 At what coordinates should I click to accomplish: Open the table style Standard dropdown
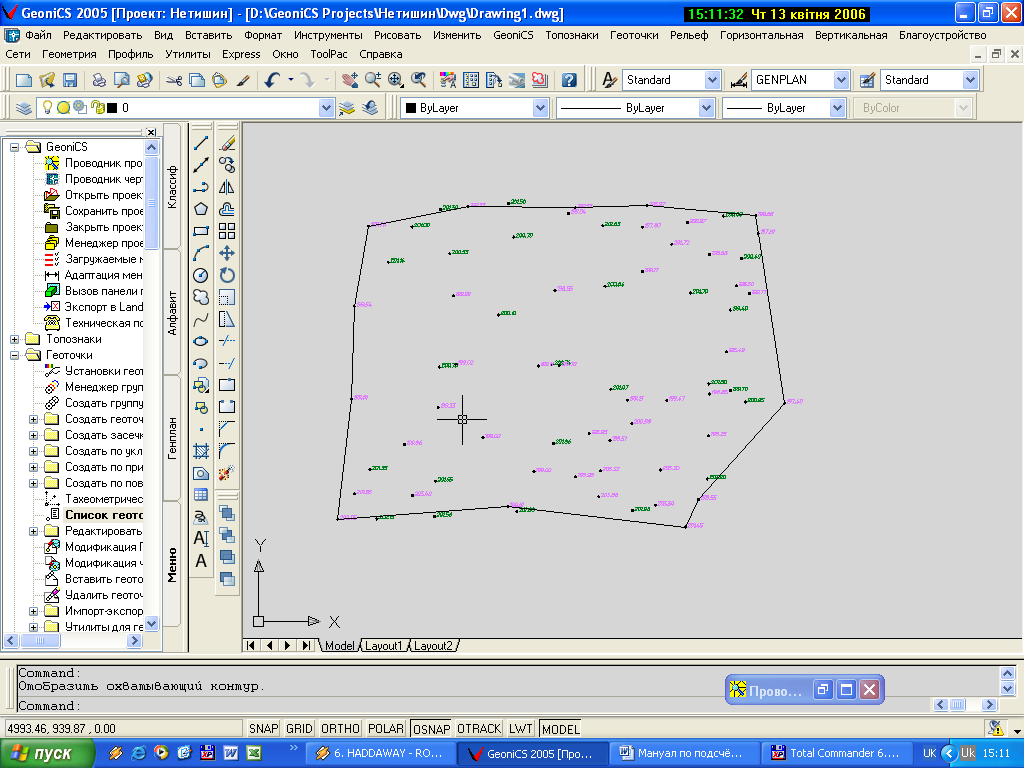point(970,80)
